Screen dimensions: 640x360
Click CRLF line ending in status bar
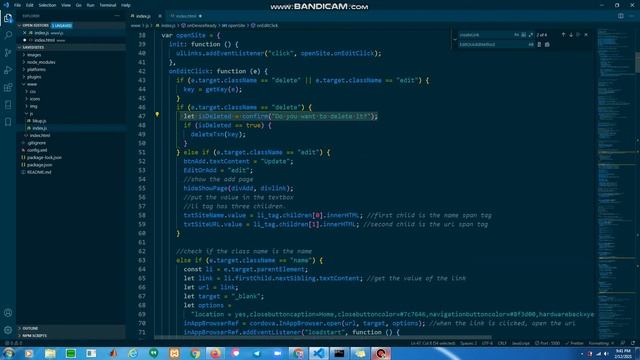pos(502,343)
